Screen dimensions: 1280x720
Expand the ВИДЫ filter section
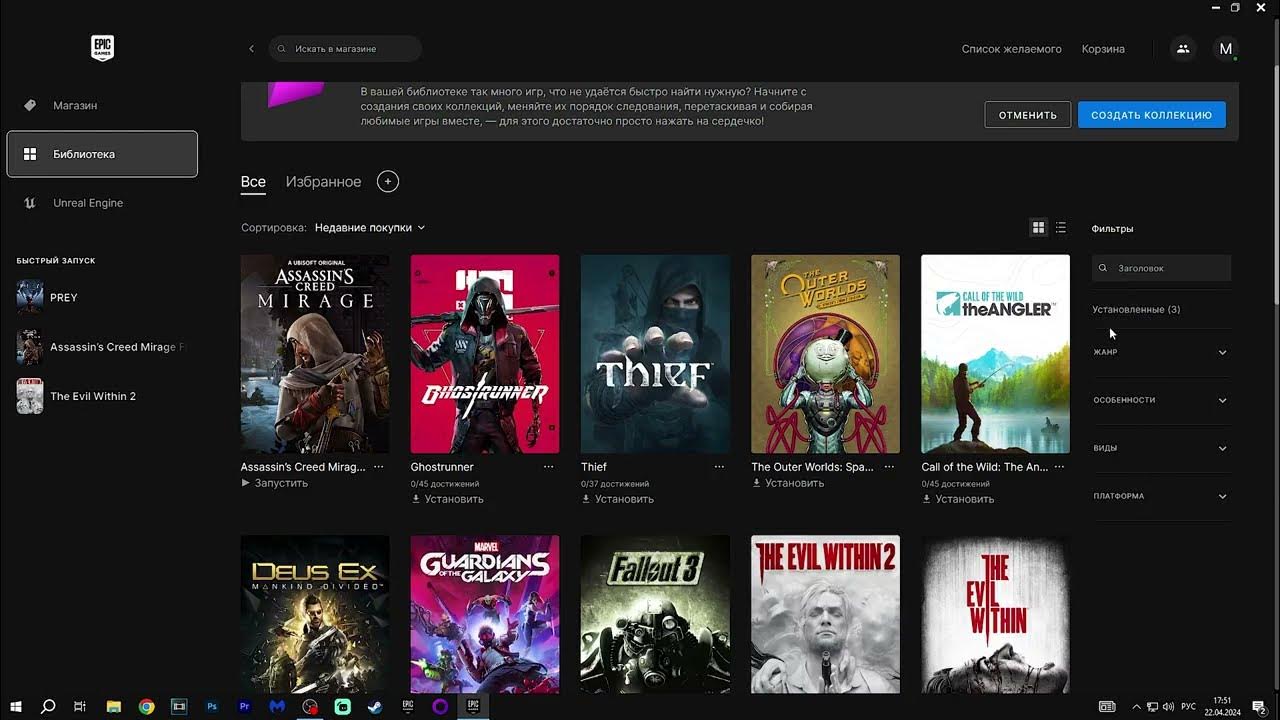[1161, 448]
